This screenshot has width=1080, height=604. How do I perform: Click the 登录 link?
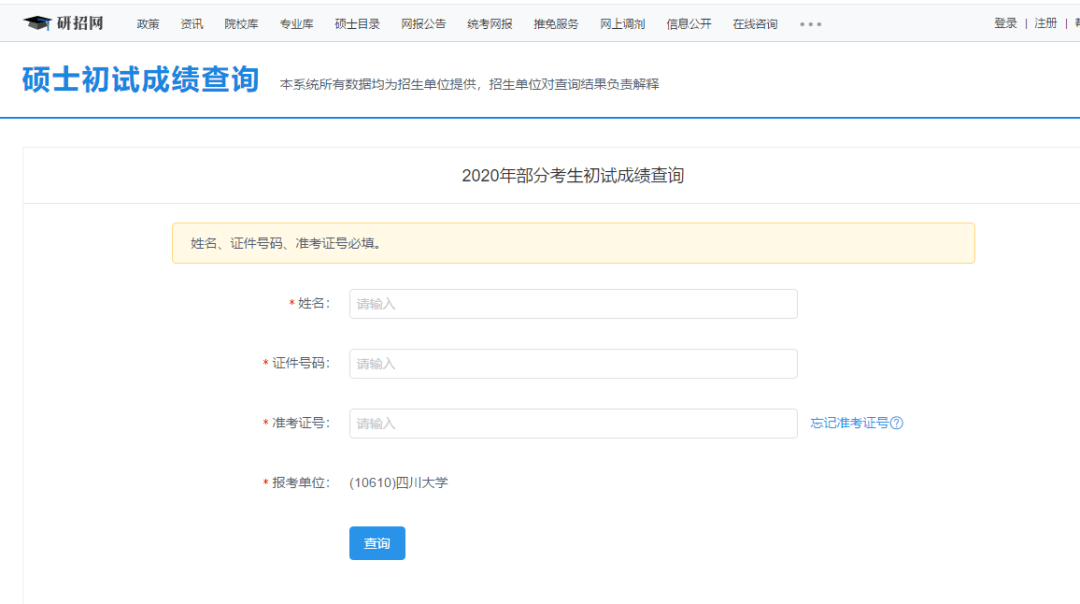[x=1006, y=23]
